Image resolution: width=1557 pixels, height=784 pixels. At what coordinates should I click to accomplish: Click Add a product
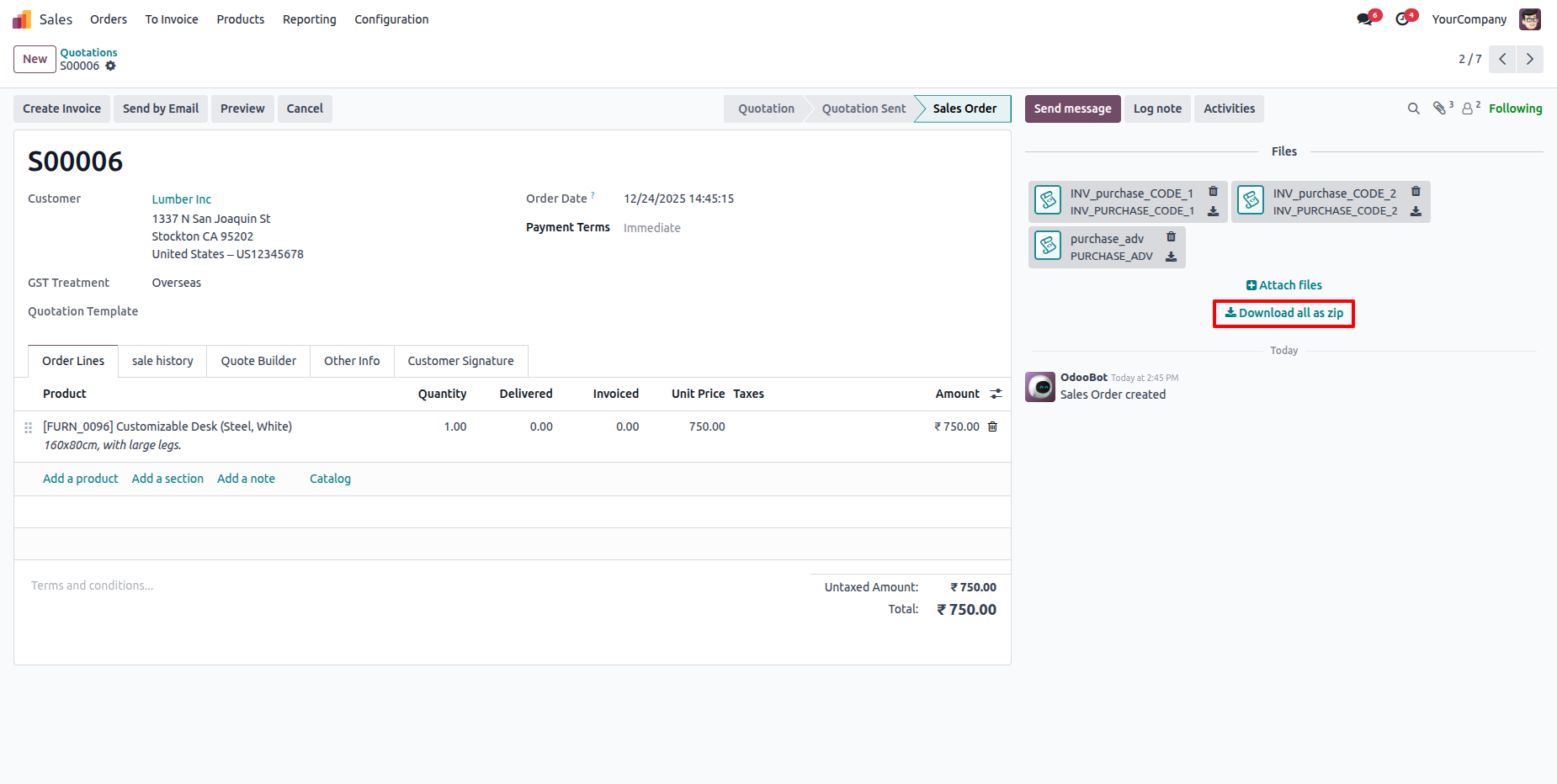pyautogui.click(x=81, y=479)
